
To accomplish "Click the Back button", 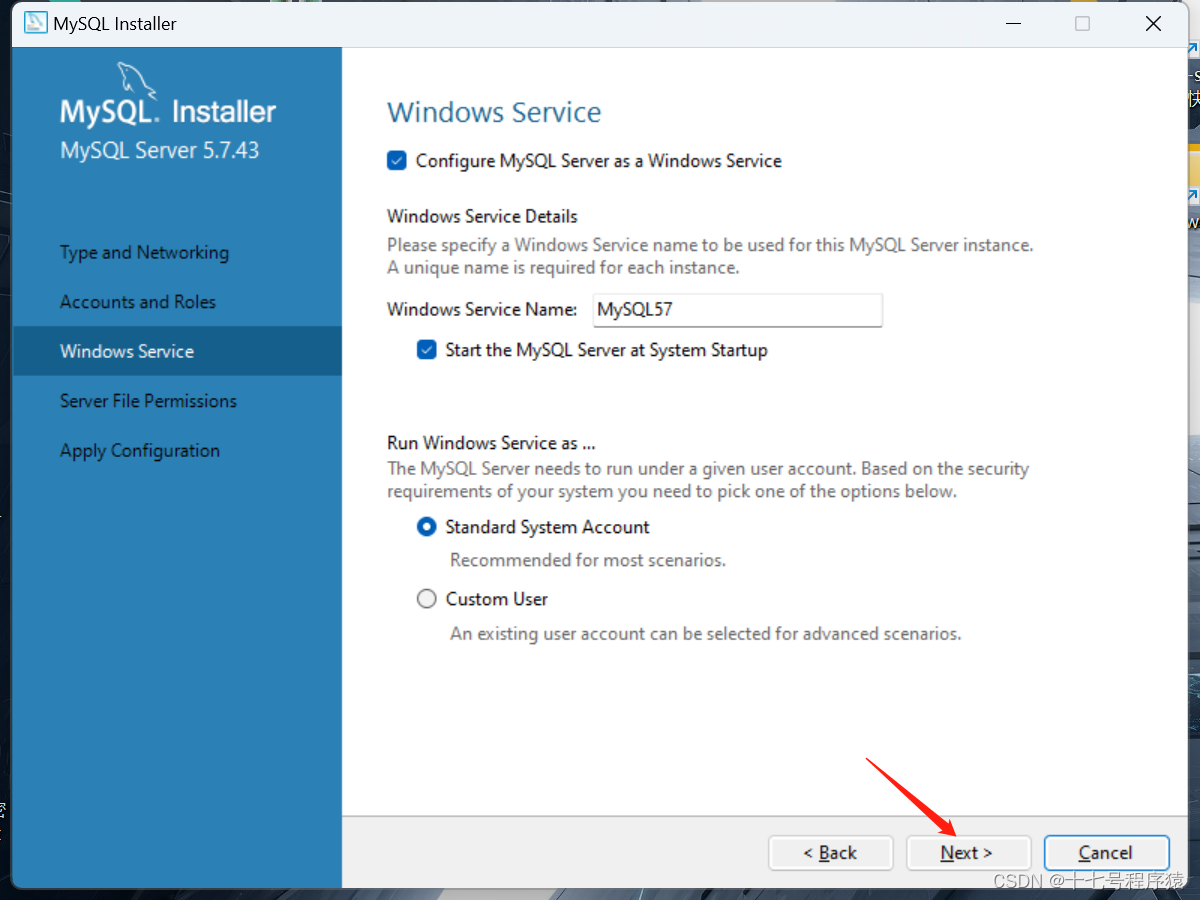I will (x=830, y=853).
